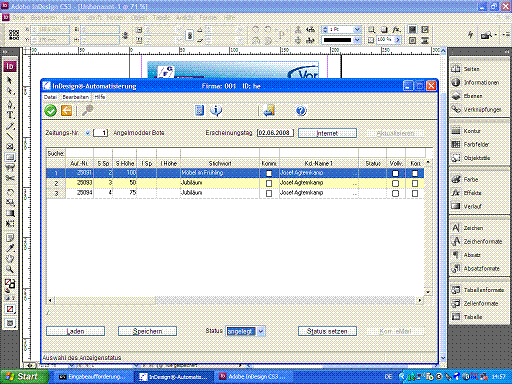Viewport: 512px width, 384px height.
Task: Open the Zeitungs-Nr. dropdown arrow
Action: [x=88, y=133]
